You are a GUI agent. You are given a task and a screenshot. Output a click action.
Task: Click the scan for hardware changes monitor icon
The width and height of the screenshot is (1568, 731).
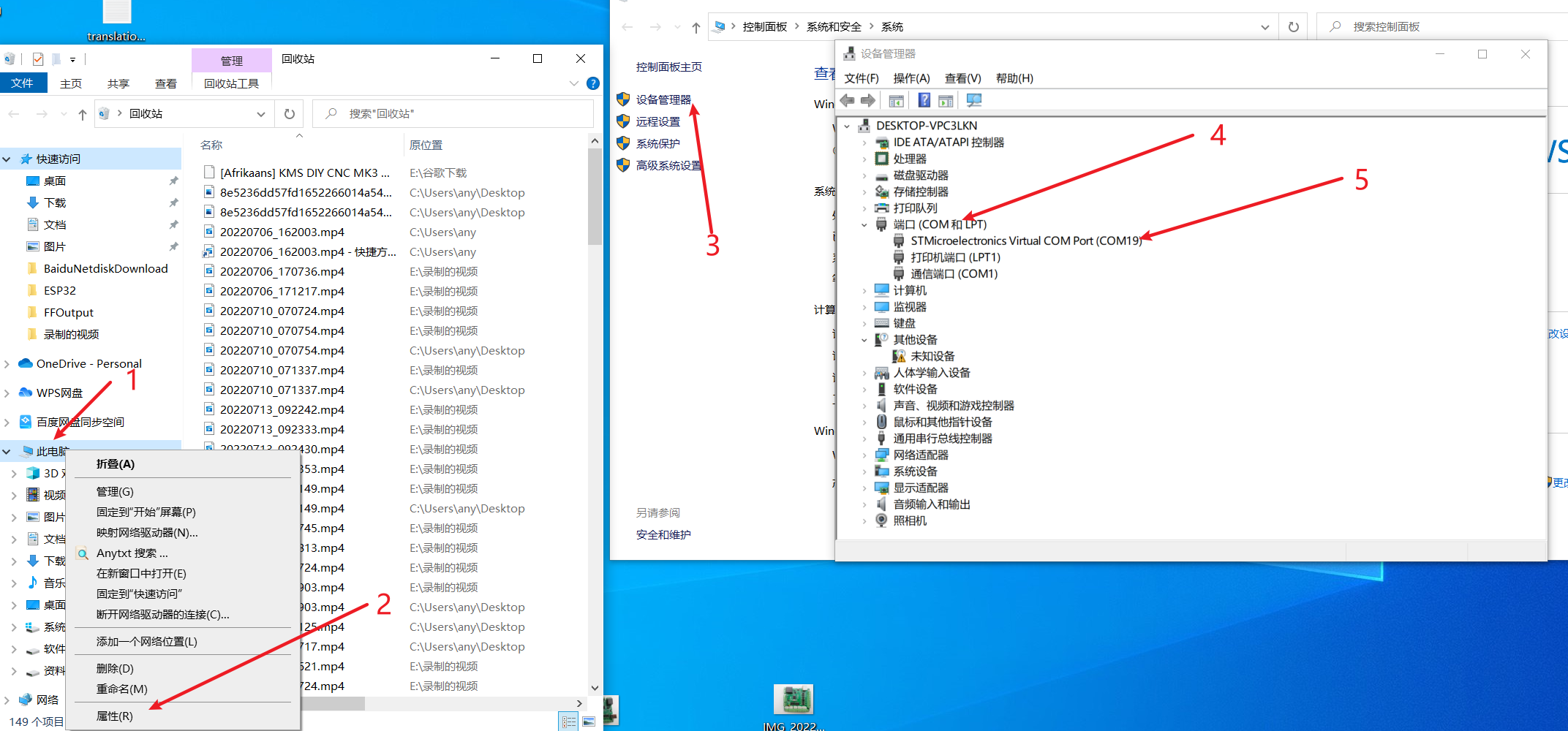tap(974, 100)
